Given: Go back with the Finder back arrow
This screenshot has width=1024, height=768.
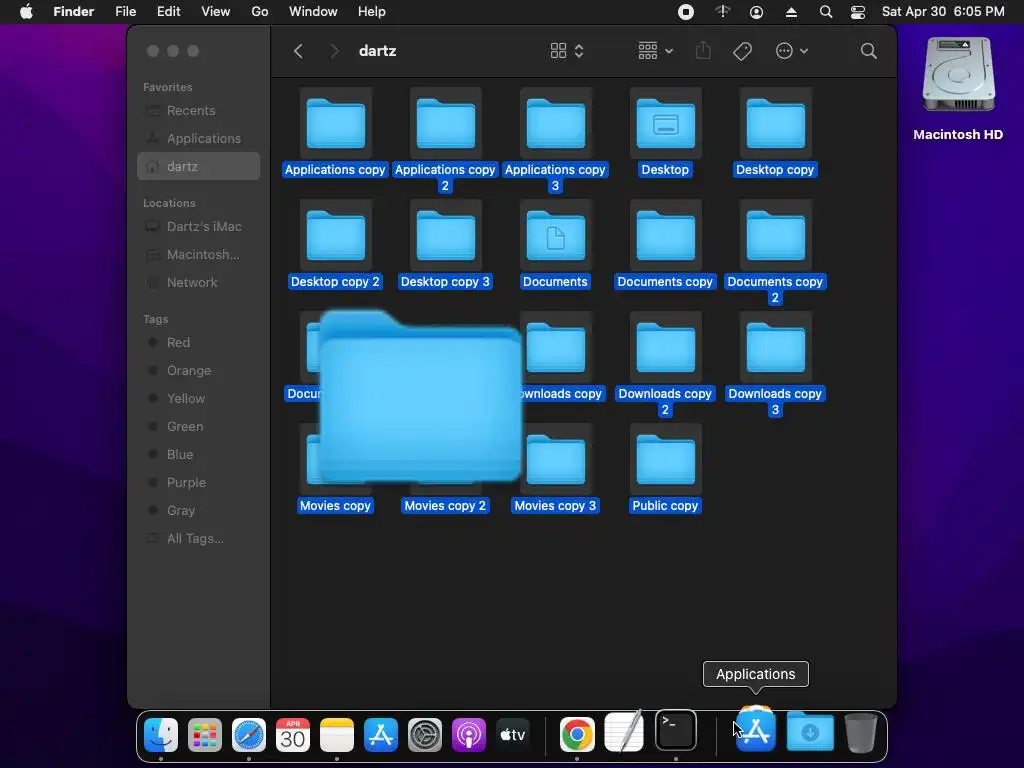Looking at the screenshot, I should tap(298, 51).
